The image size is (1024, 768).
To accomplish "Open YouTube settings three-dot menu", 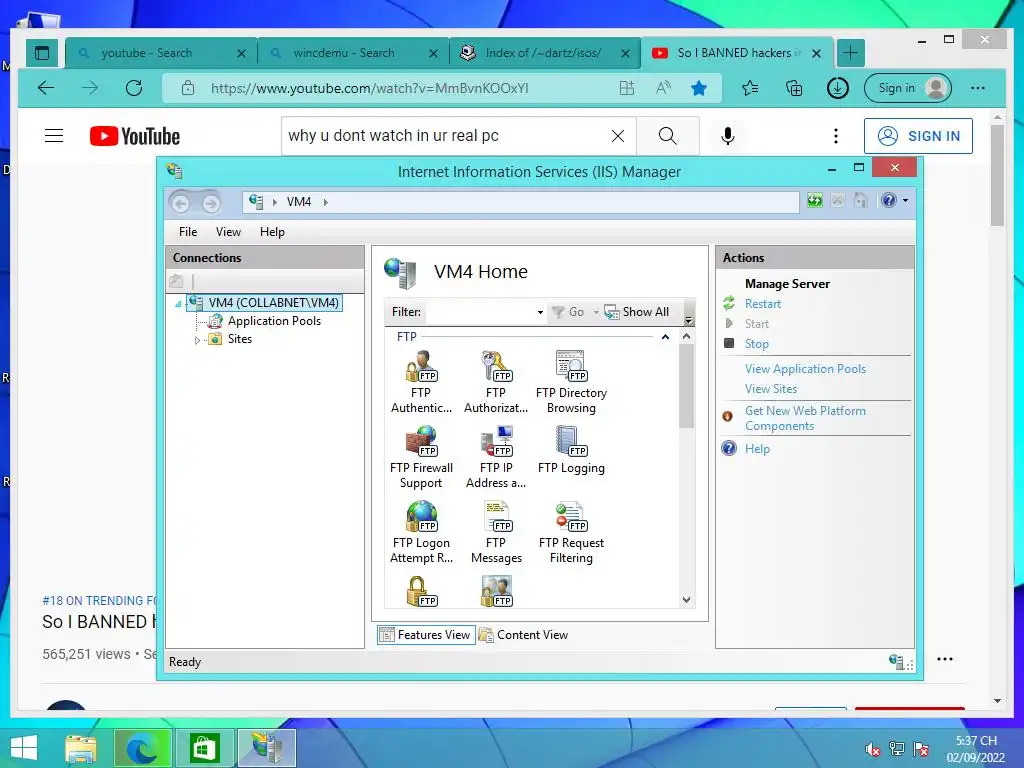I will pos(836,136).
